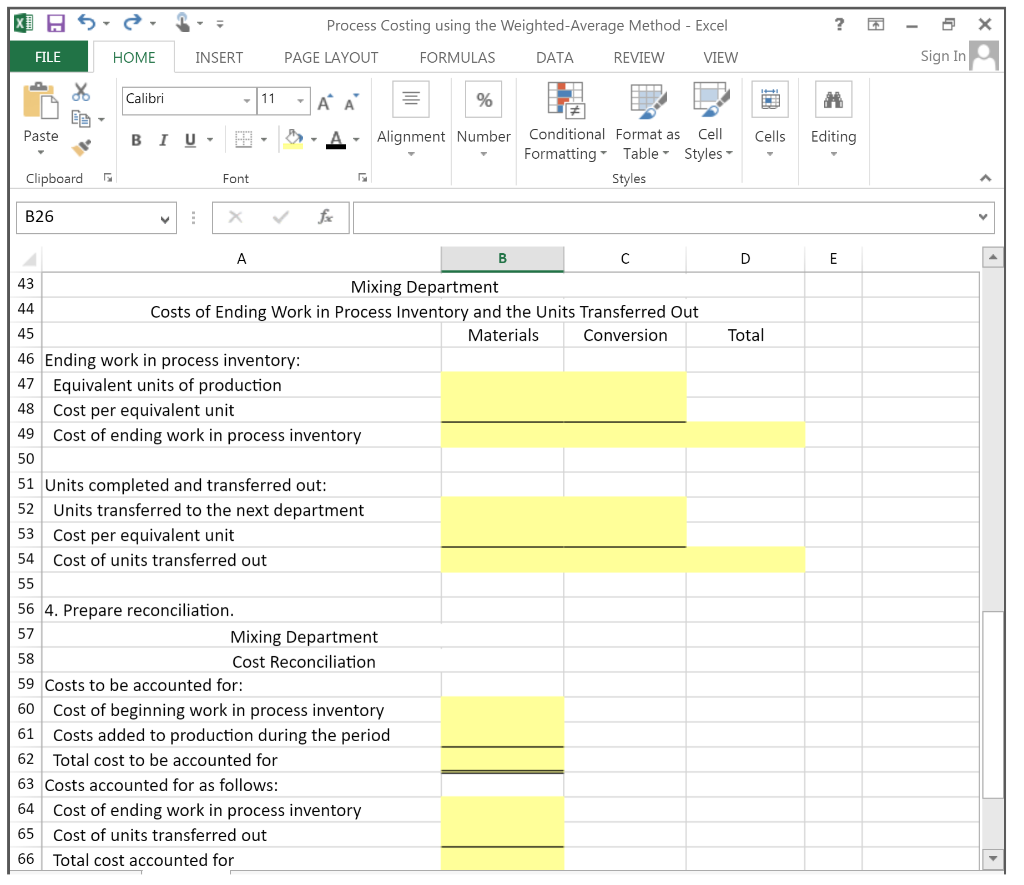The width and height of the screenshot is (1024, 885).
Task: Click the Select All corner triangle
Action: 28,259
